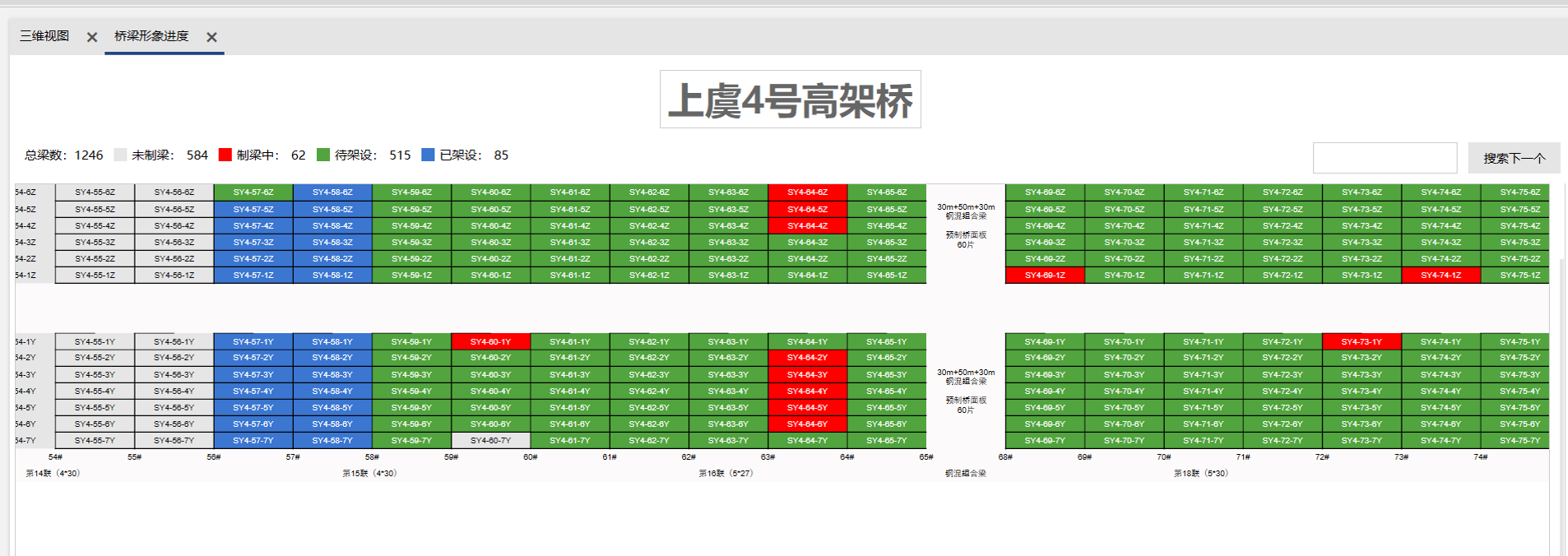Focus the search input field

[1385, 158]
